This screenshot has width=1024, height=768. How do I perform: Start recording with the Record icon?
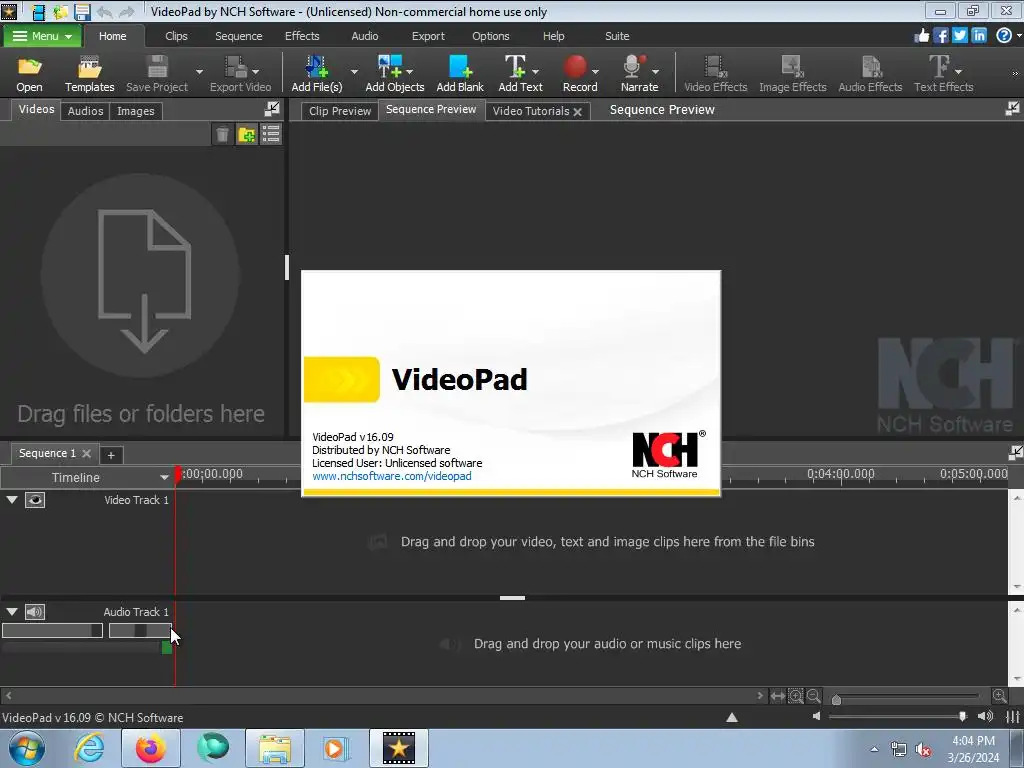coord(575,67)
